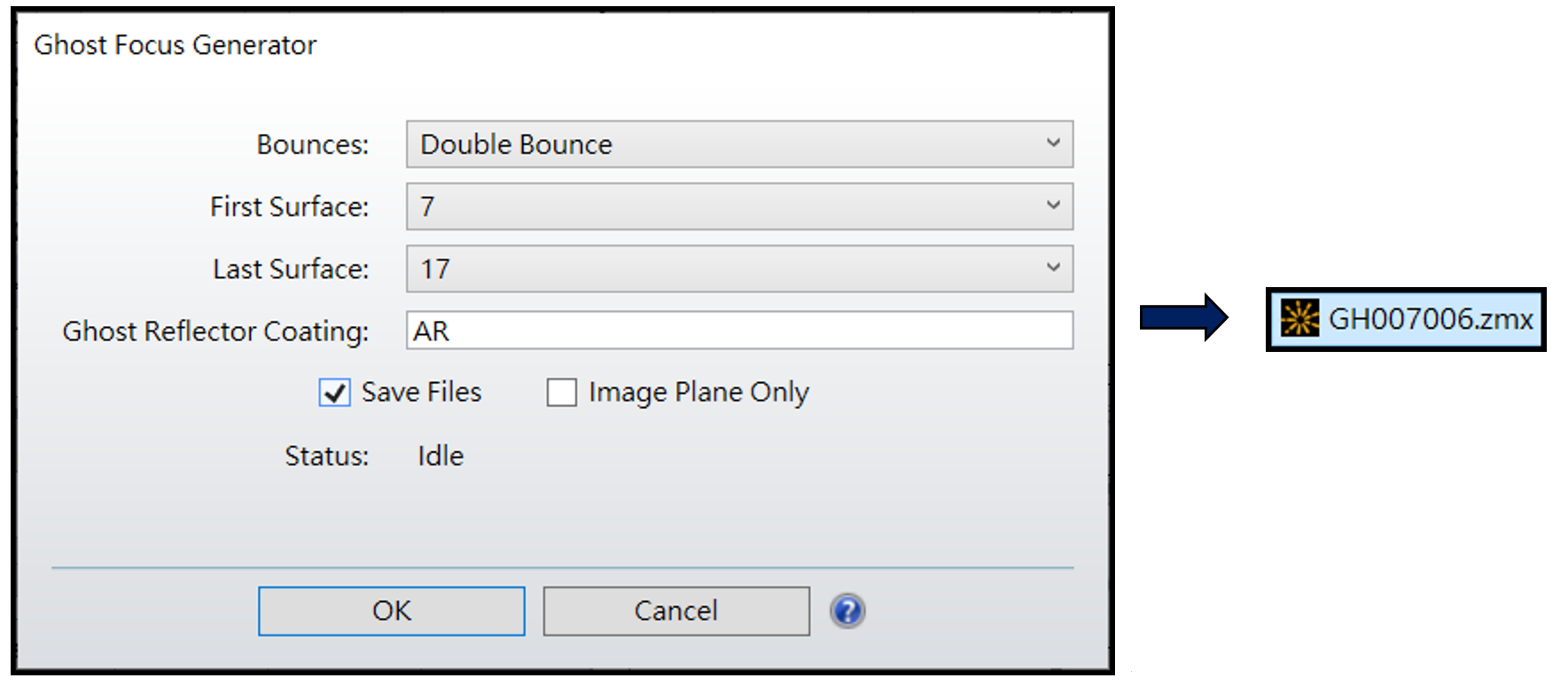Click the Save Files label text
This screenshot has height=686, width=1568.
(421, 392)
